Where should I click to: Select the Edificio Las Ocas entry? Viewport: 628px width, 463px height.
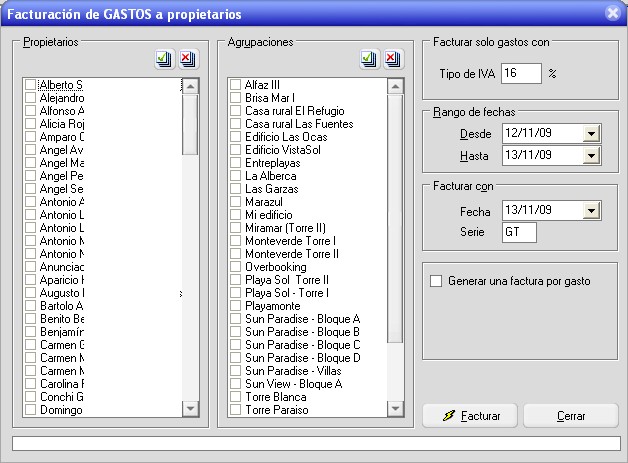(x=286, y=137)
